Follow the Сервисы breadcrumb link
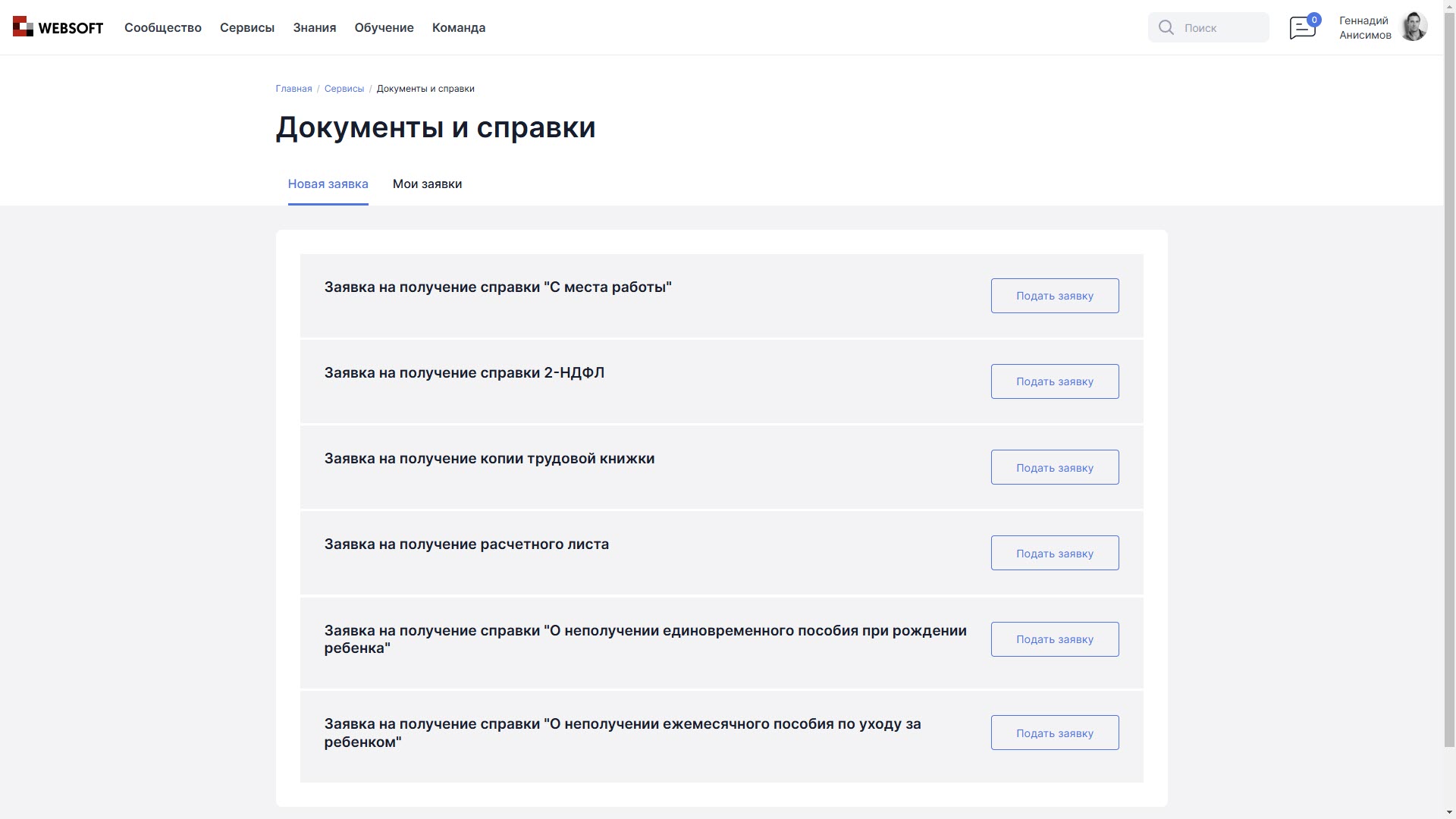Viewport: 1456px width, 819px height. pyautogui.click(x=344, y=89)
